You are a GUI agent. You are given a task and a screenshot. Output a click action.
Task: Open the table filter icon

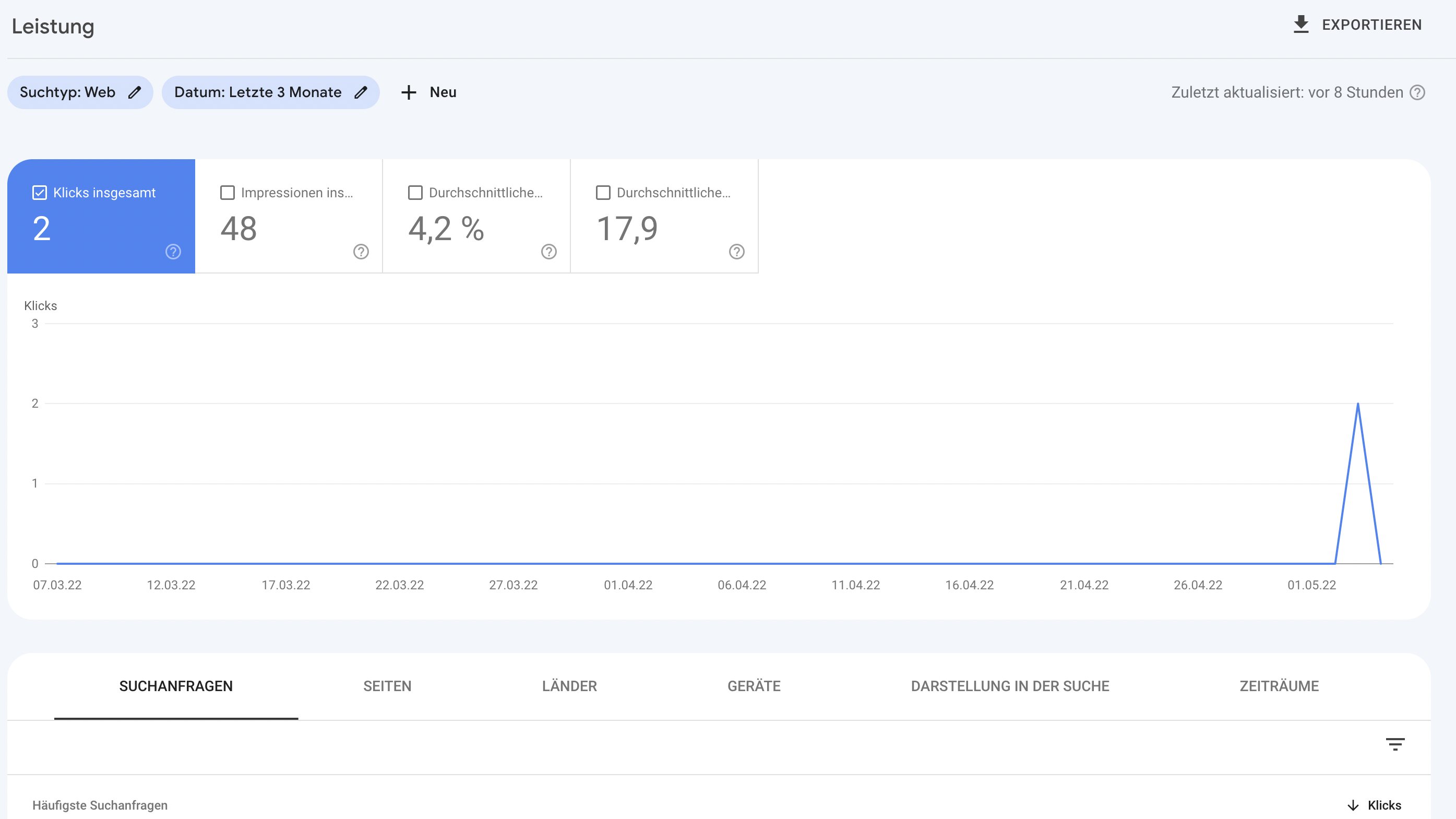(x=1395, y=744)
